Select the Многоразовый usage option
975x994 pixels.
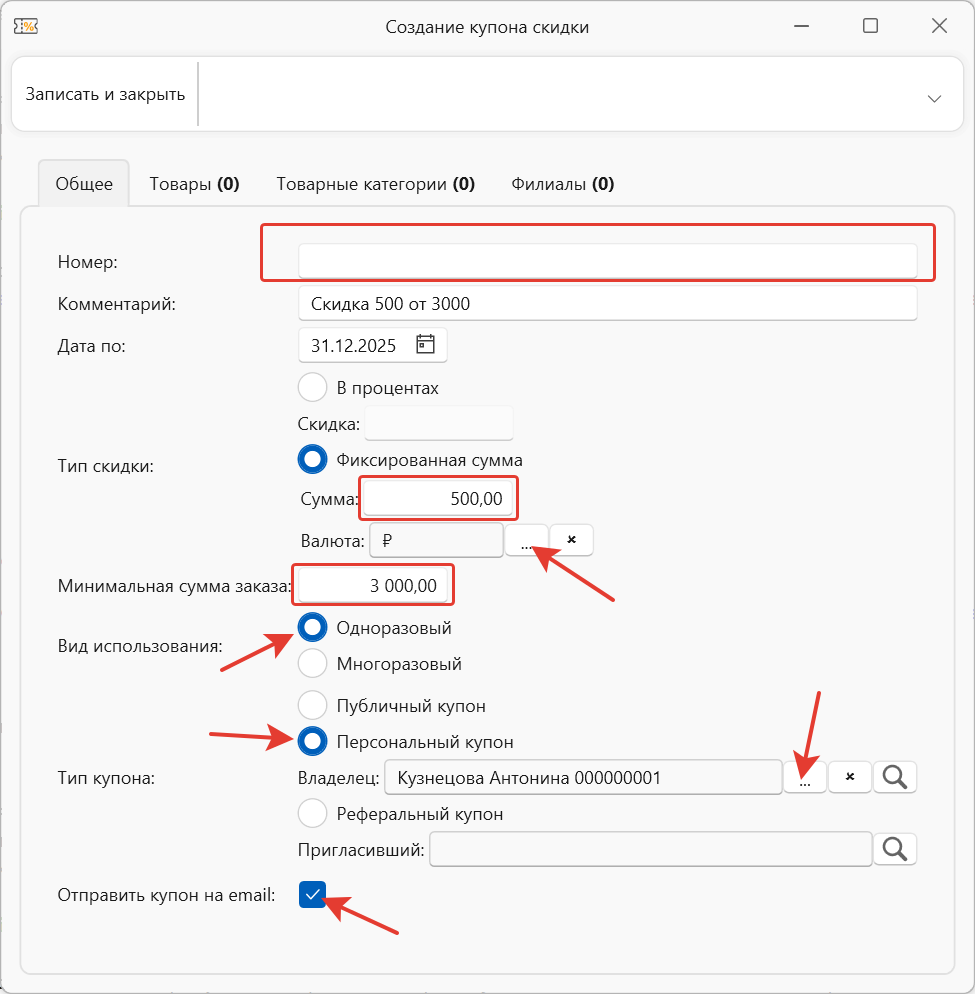pos(313,663)
